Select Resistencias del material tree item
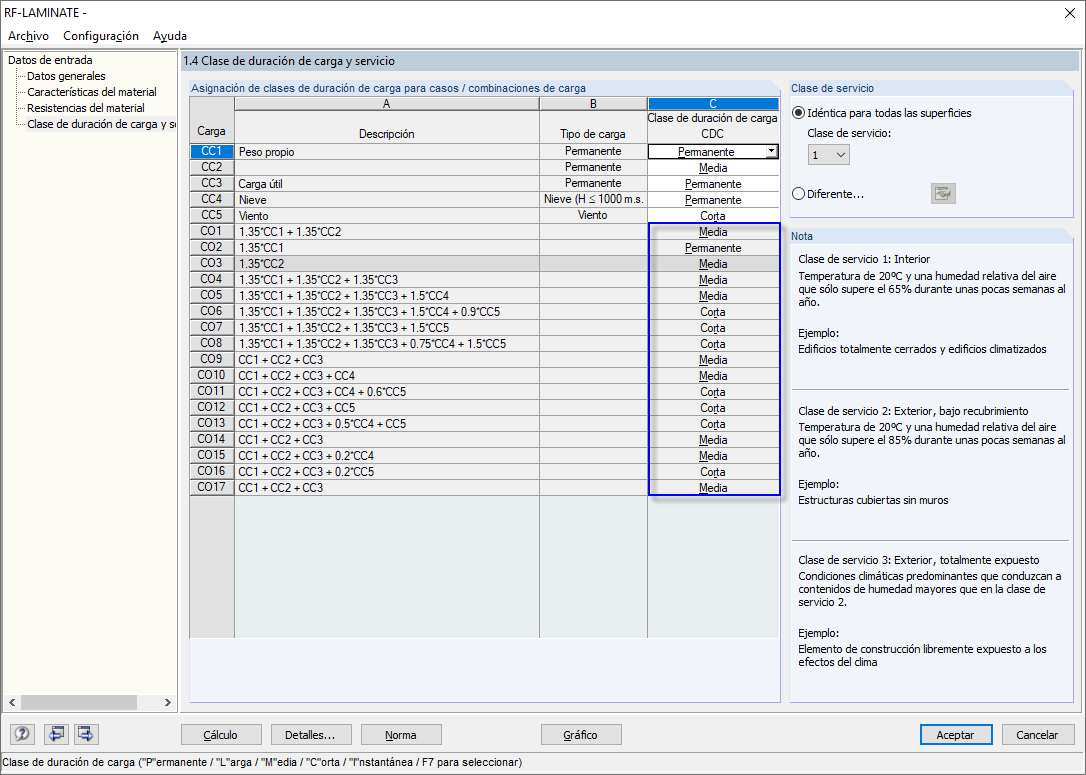The image size is (1086, 775). point(86,108)
